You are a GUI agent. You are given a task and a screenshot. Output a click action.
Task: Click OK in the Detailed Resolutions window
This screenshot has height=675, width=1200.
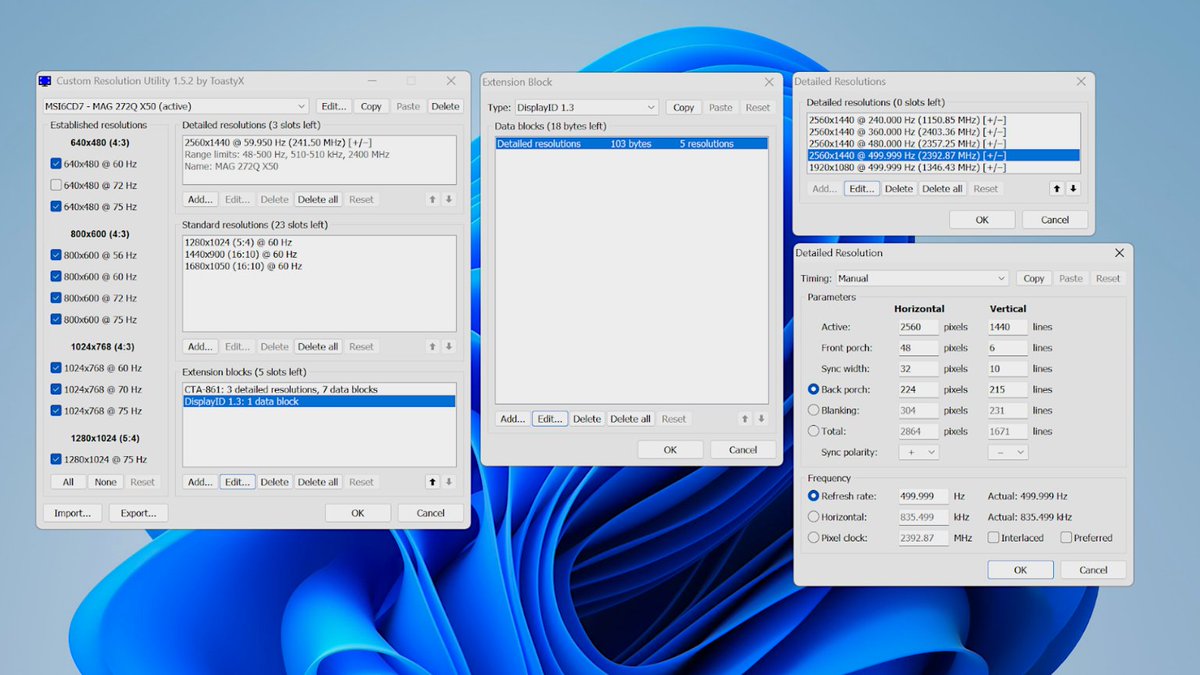pos(982,219)
